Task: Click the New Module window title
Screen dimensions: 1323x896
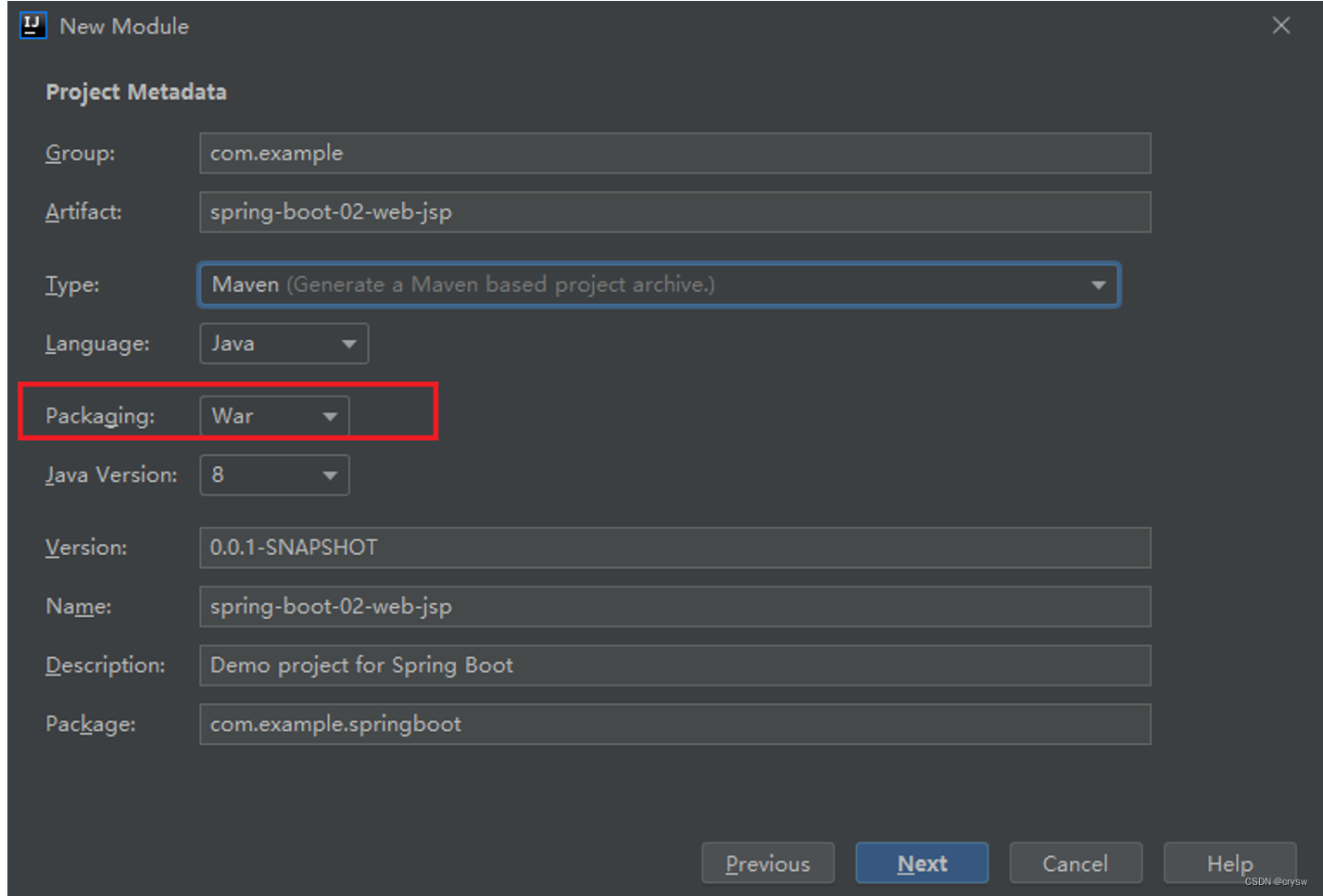Action: [x=124, y=26]
